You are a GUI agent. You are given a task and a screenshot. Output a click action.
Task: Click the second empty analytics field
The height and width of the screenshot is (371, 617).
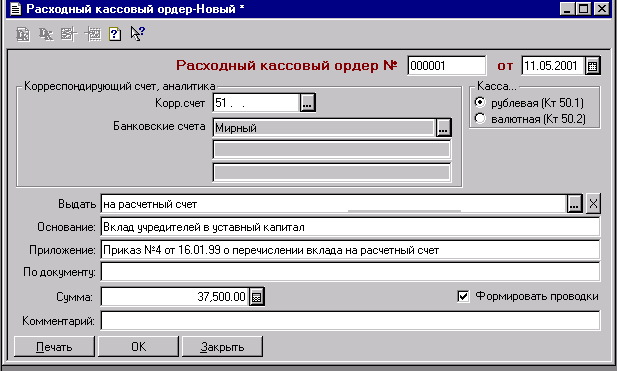click(x=332, y=150)
